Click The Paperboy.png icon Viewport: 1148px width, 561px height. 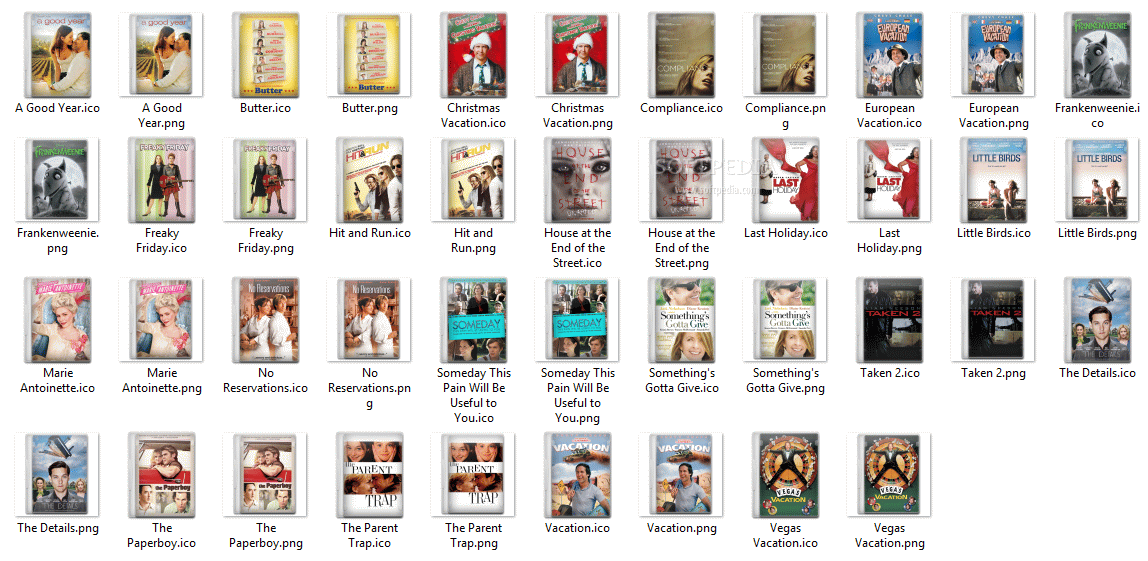click(265, 475)
